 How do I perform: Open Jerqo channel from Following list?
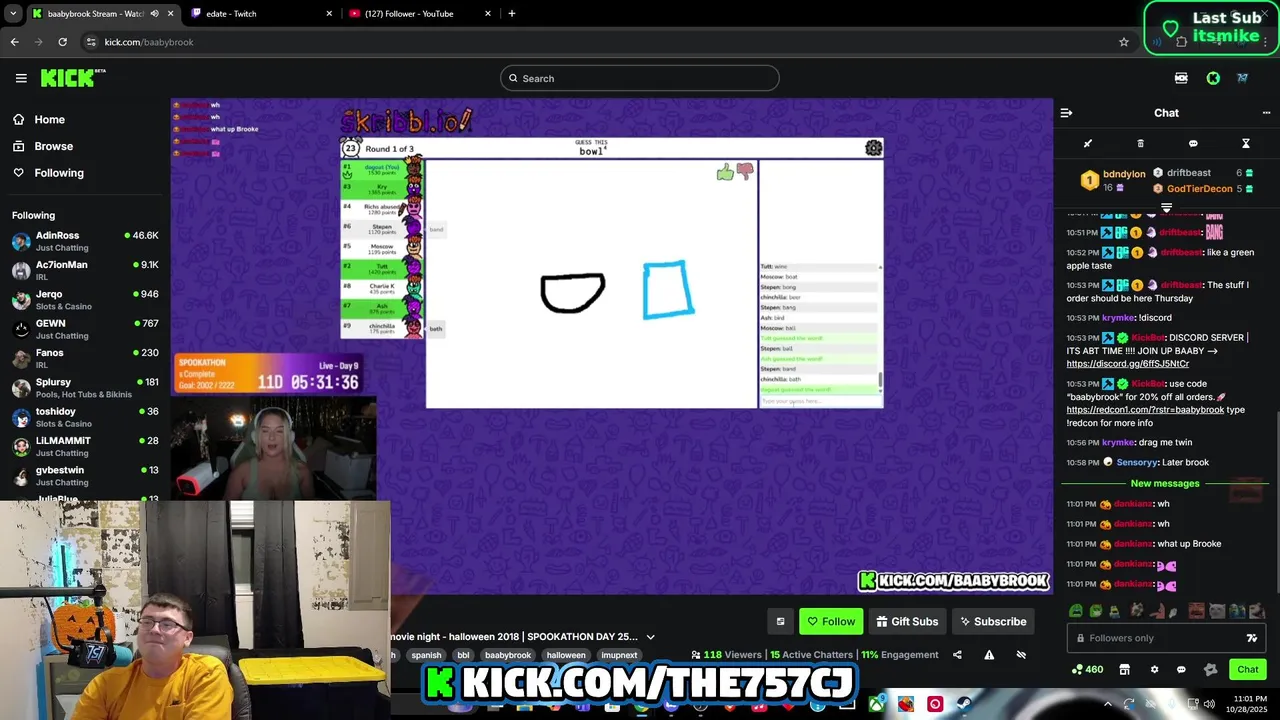(x=85, y=300)
